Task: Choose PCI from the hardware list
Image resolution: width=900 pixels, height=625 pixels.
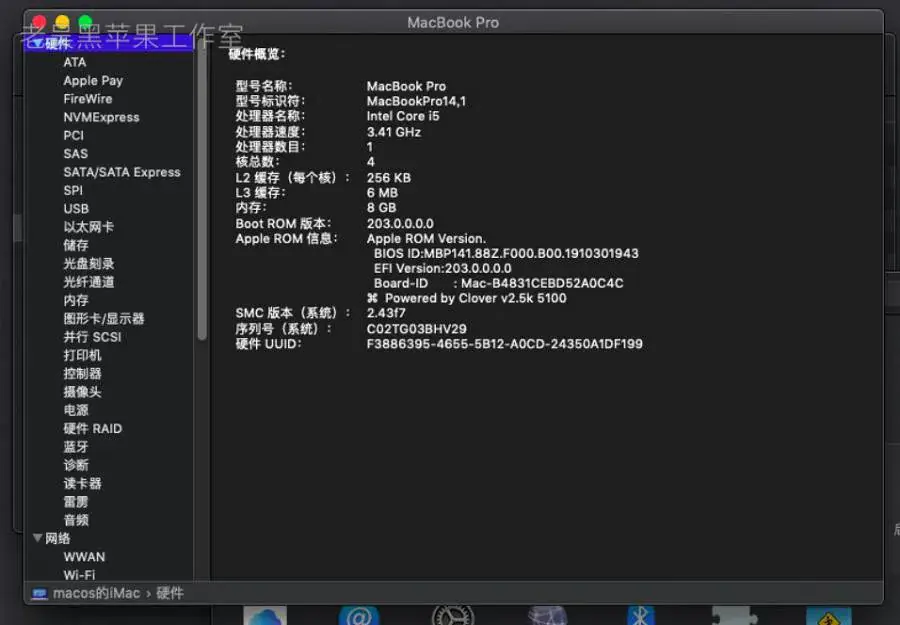Action: tap(73, 135)
